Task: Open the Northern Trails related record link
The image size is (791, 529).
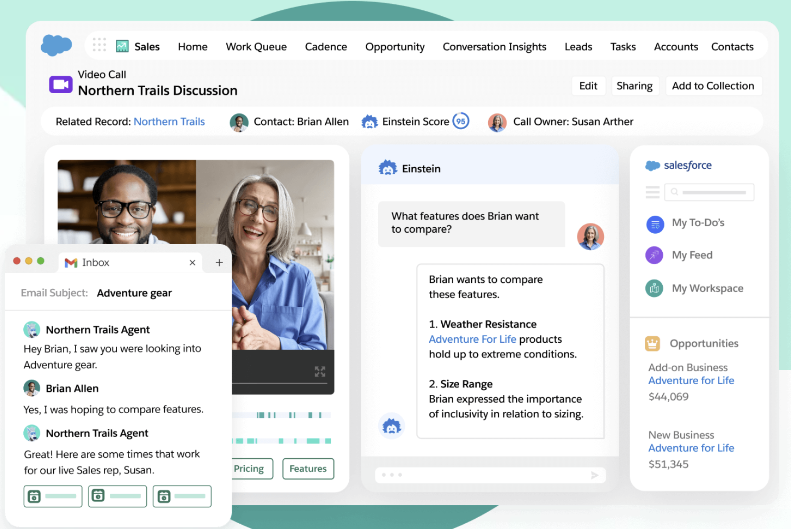Action: tap(170, 122)
